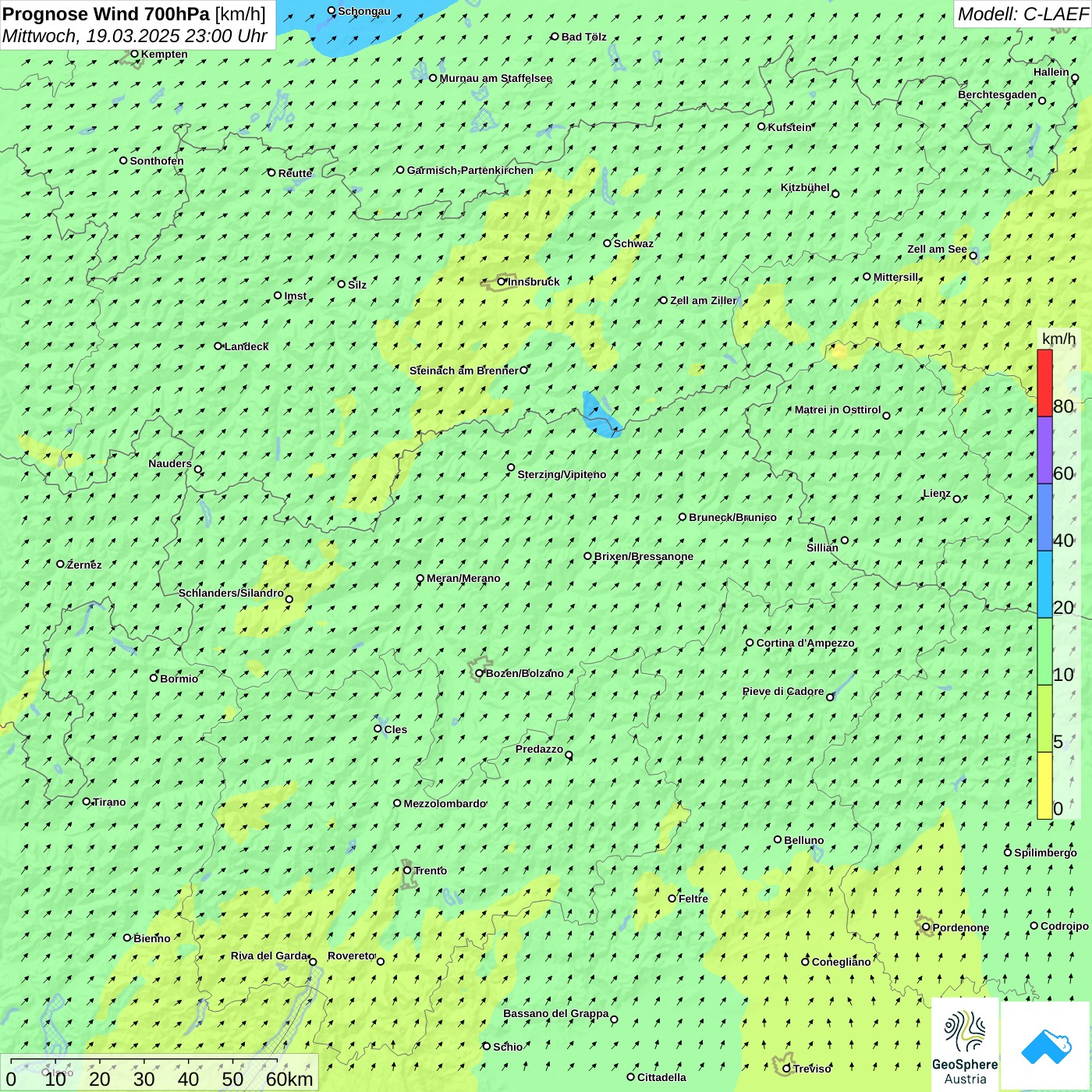The width and height of the screenshot is (1092, 1092).
Task: Click the 'Berchtesgaden' label
Action: click(998, 95)
